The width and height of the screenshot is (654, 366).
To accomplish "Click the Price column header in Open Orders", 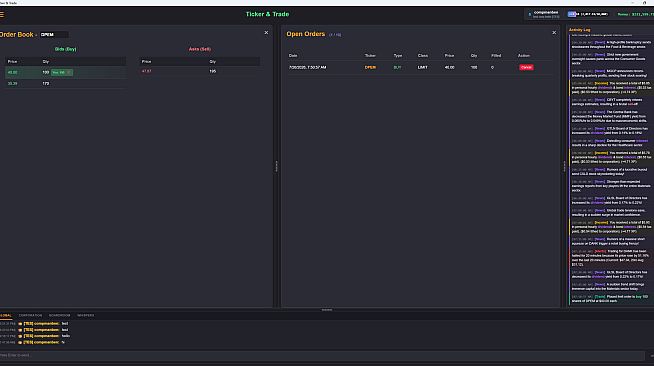I will (x=449, y=55).
